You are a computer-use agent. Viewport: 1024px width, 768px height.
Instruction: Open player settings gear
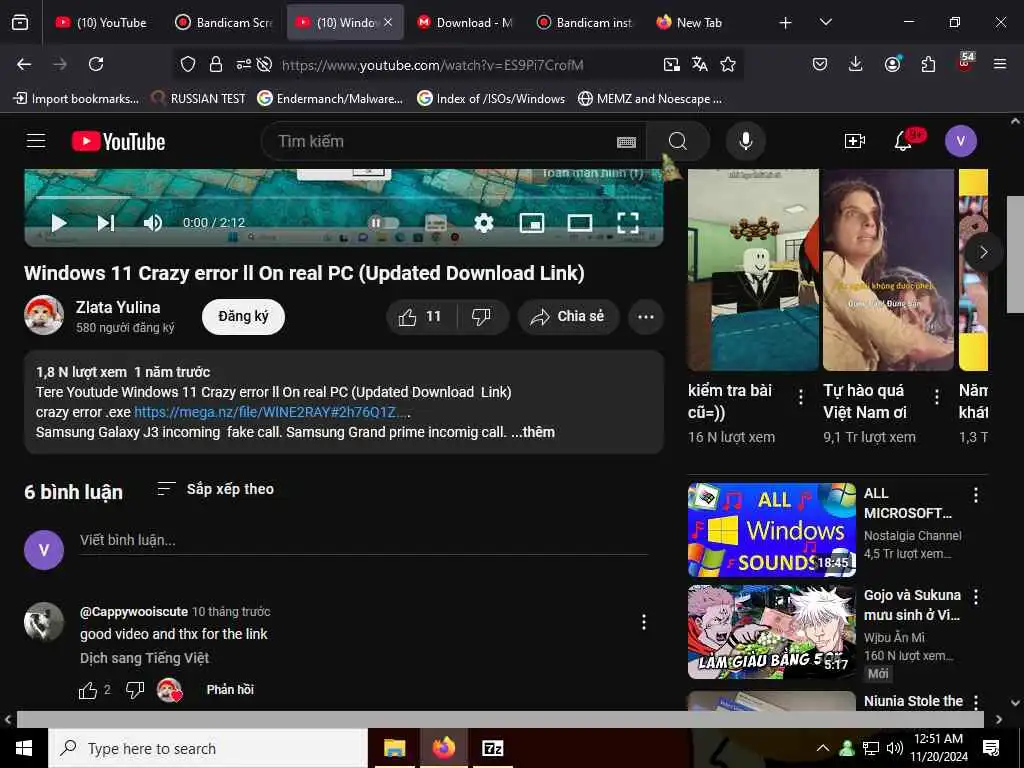click(x=483, y=223)
